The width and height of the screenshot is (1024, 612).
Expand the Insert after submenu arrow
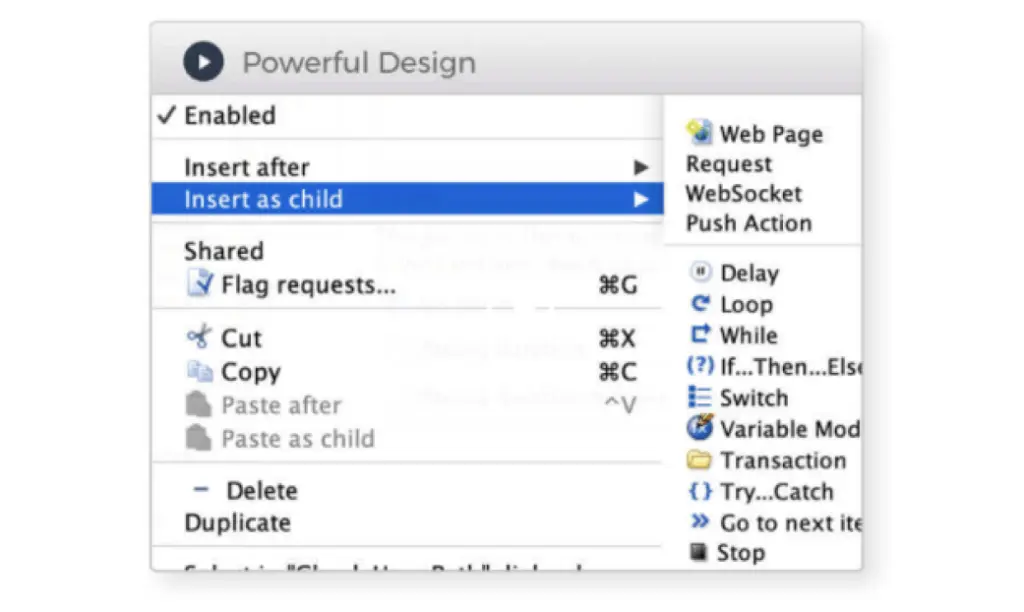[x=641, y=168]
